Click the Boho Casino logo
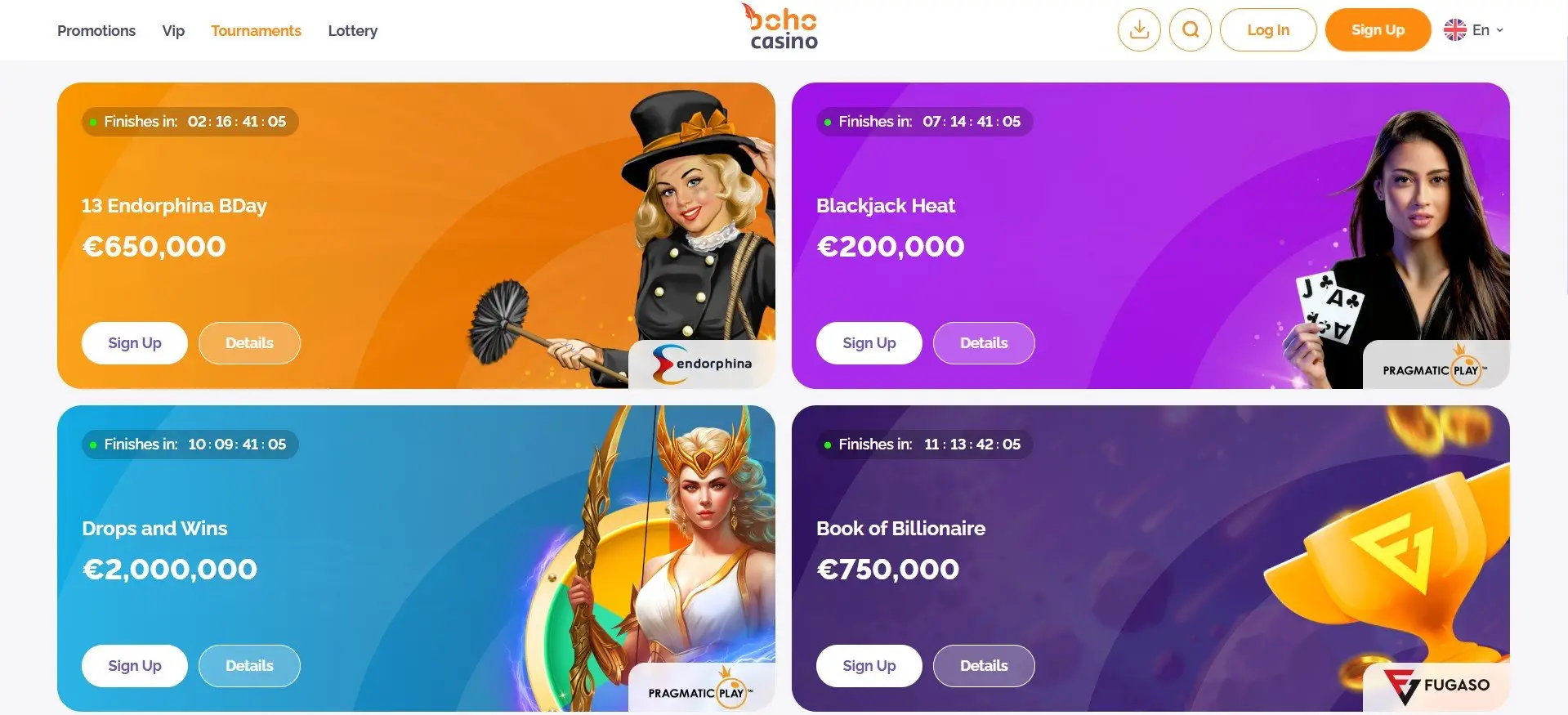 783,28
